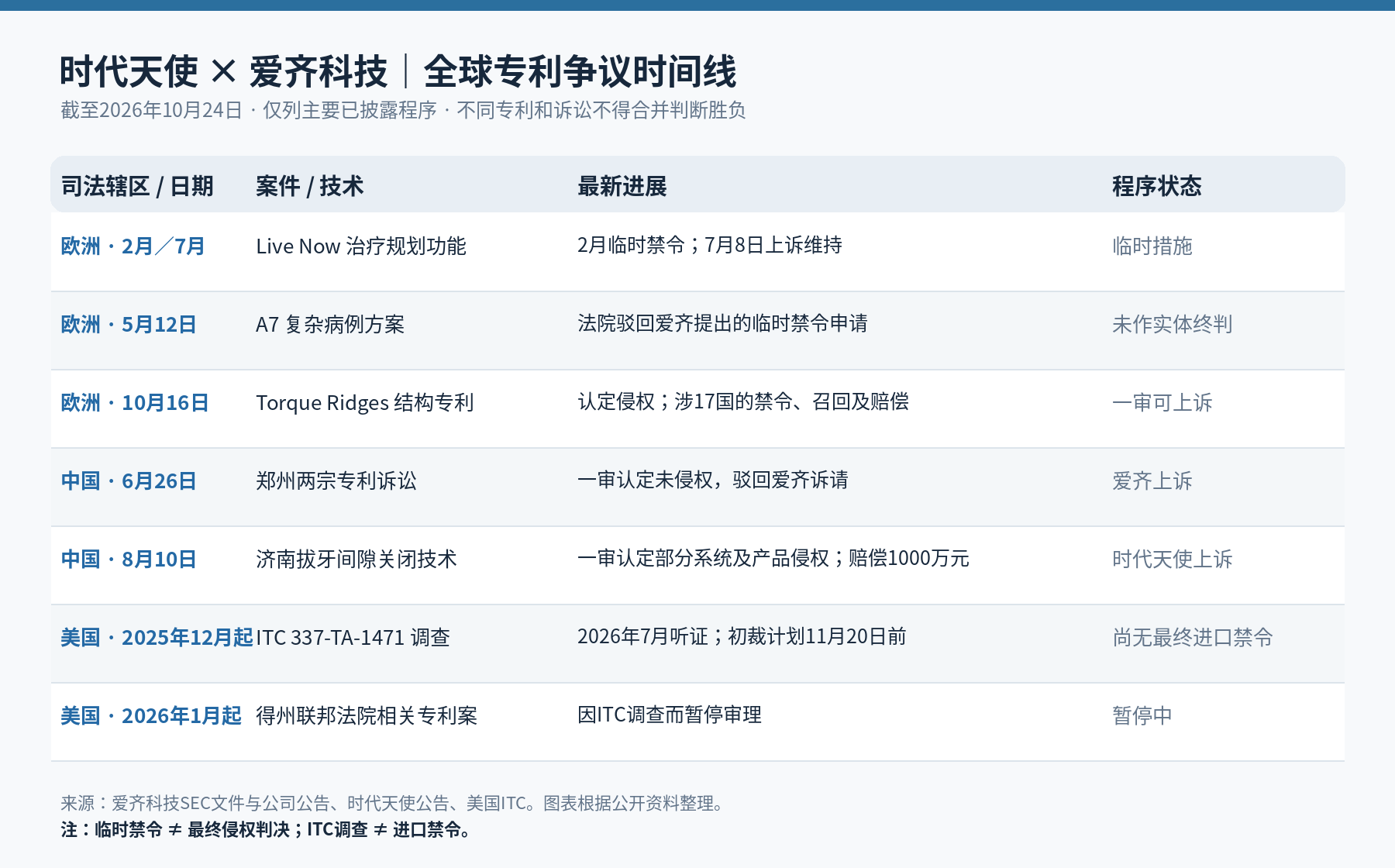Select the 中国 · 6月26日 date cell
Viewport: 1395px width, 868px height.
(x=129, y=481)
